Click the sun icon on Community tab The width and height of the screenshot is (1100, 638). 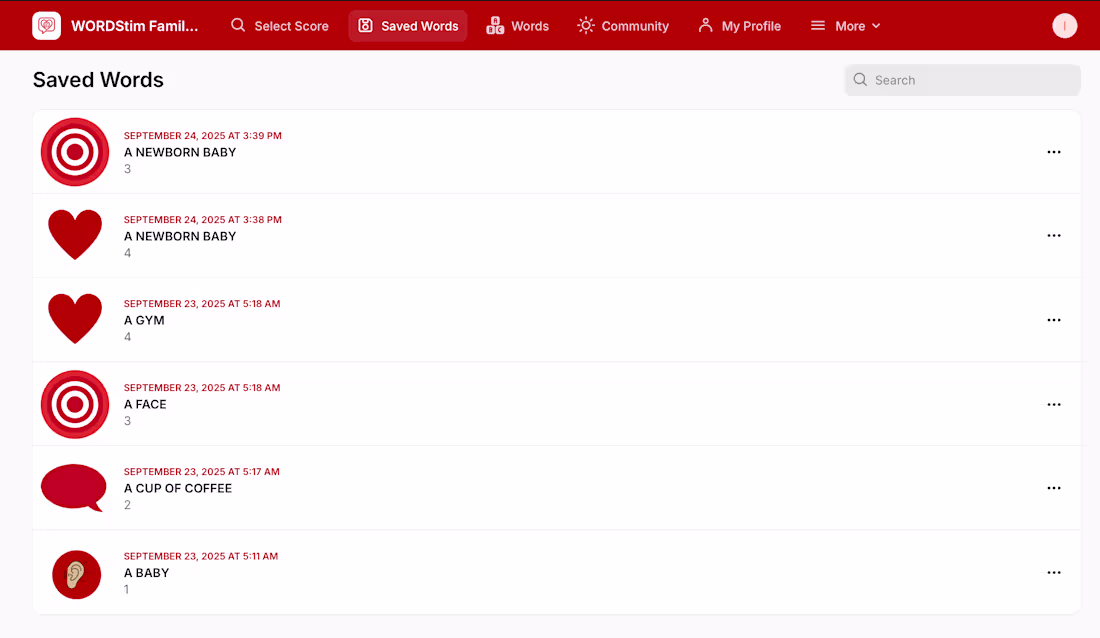pos(586,25)
